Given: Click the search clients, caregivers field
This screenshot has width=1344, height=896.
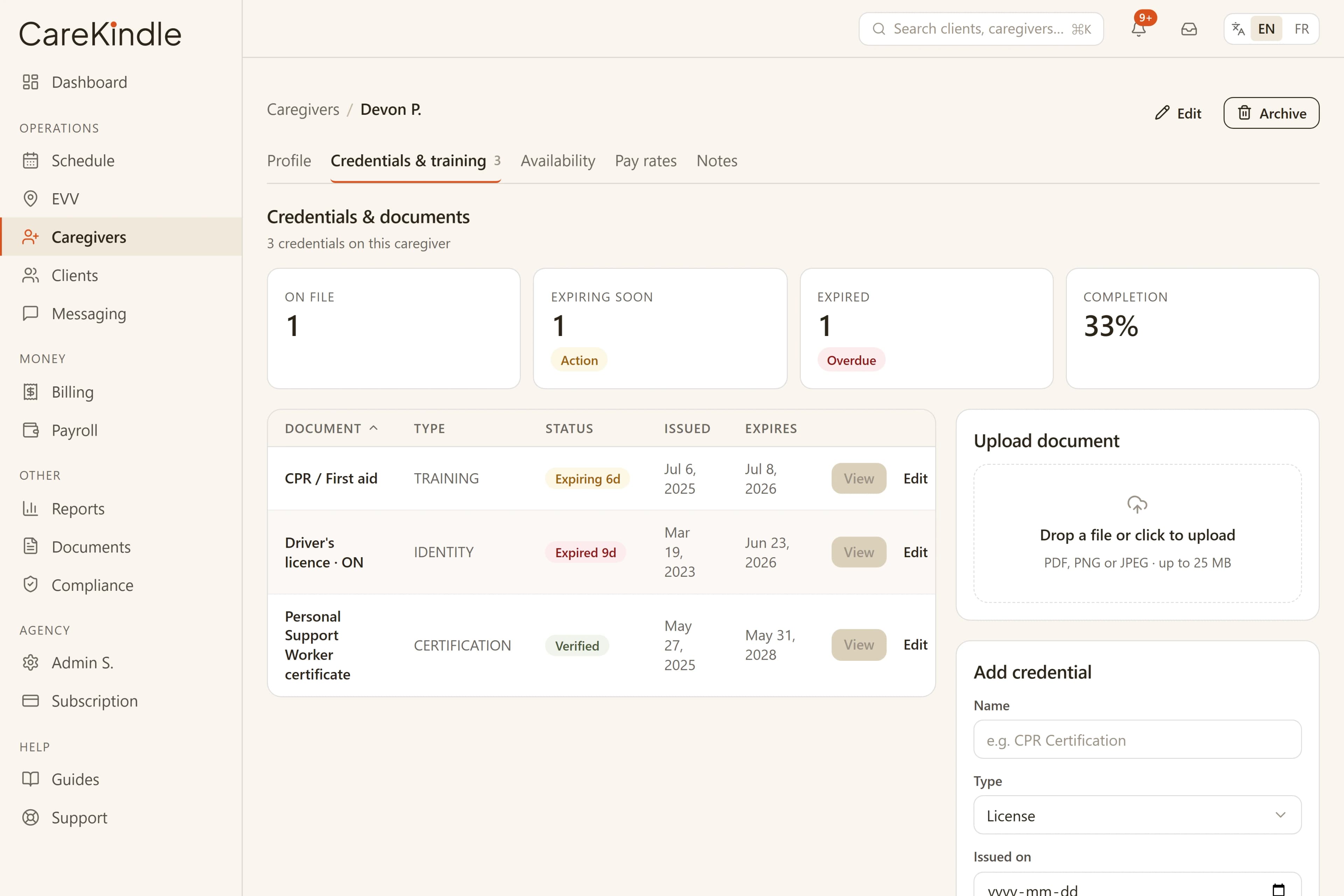Looking at the screenshot, I should pyautogui.click(x=981, y=29).
